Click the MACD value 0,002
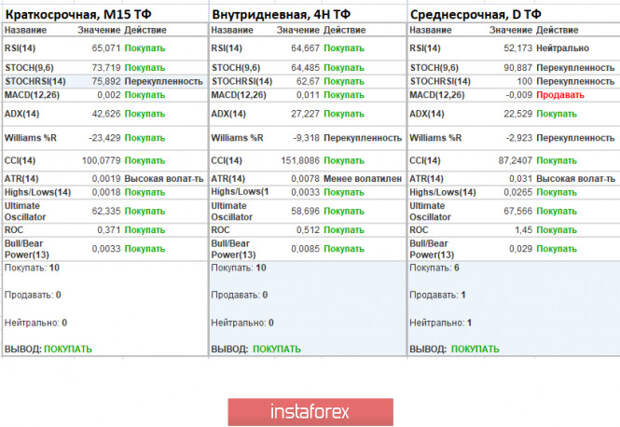Viewport: 620px width, 427px height. click(109, 95)
